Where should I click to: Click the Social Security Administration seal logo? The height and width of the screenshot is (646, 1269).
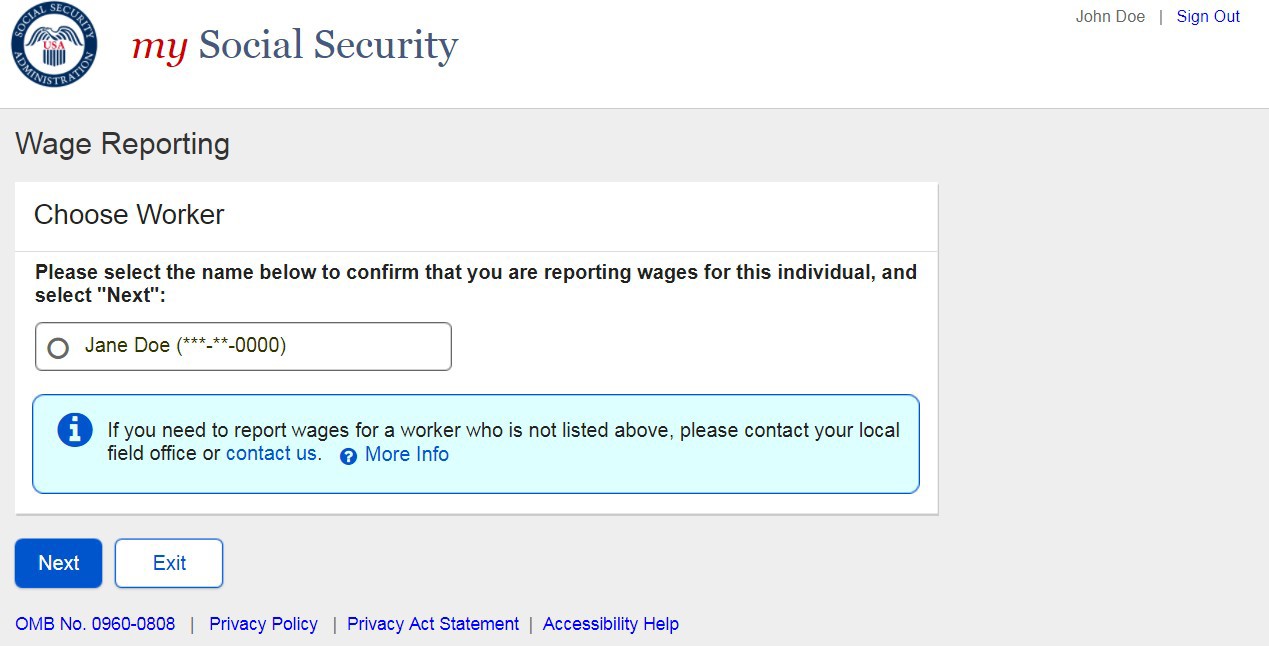pyautogui.click(x=54, y=45)
